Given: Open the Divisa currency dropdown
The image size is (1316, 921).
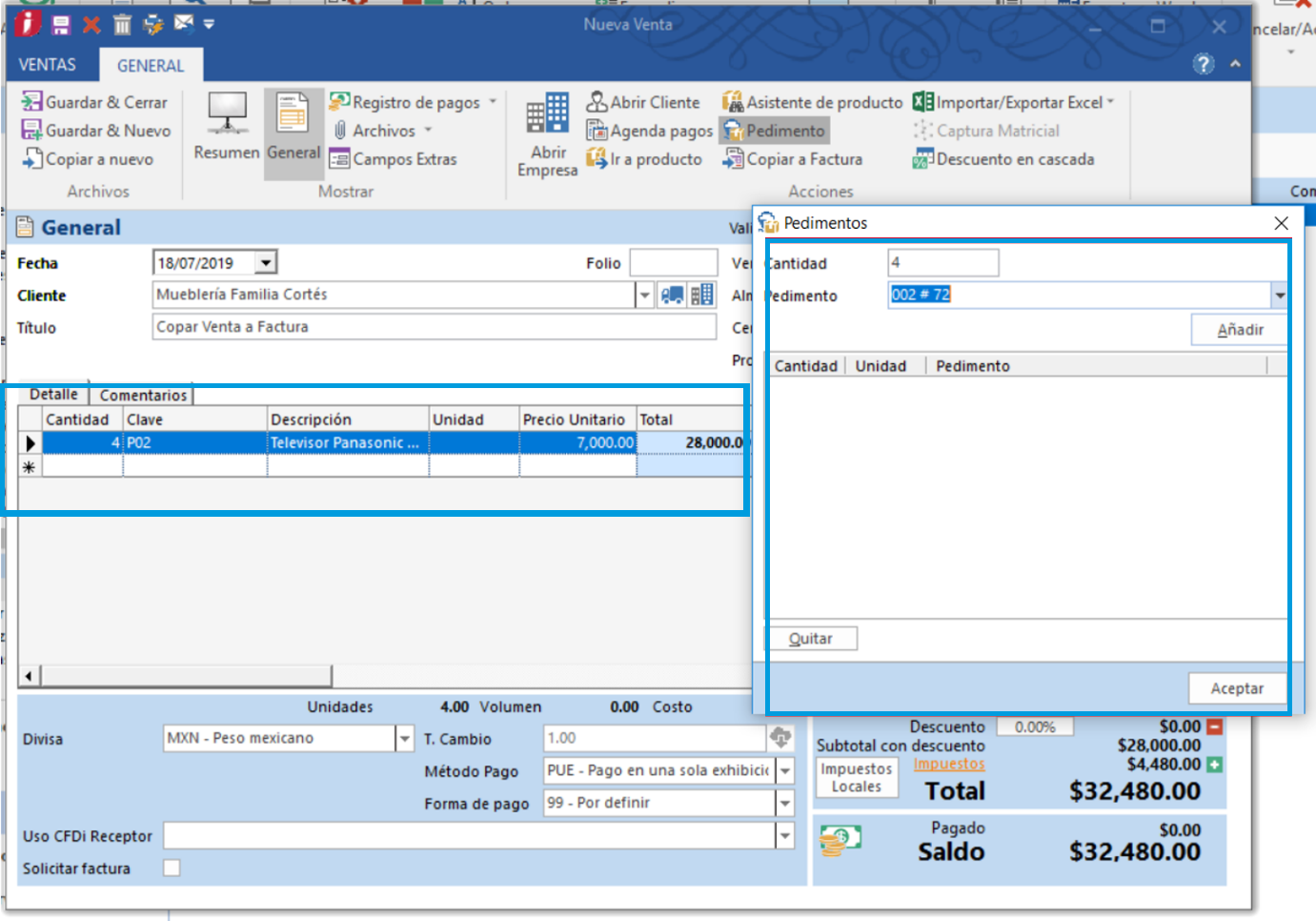Looking at the screenshot, I should pos(405,739).
